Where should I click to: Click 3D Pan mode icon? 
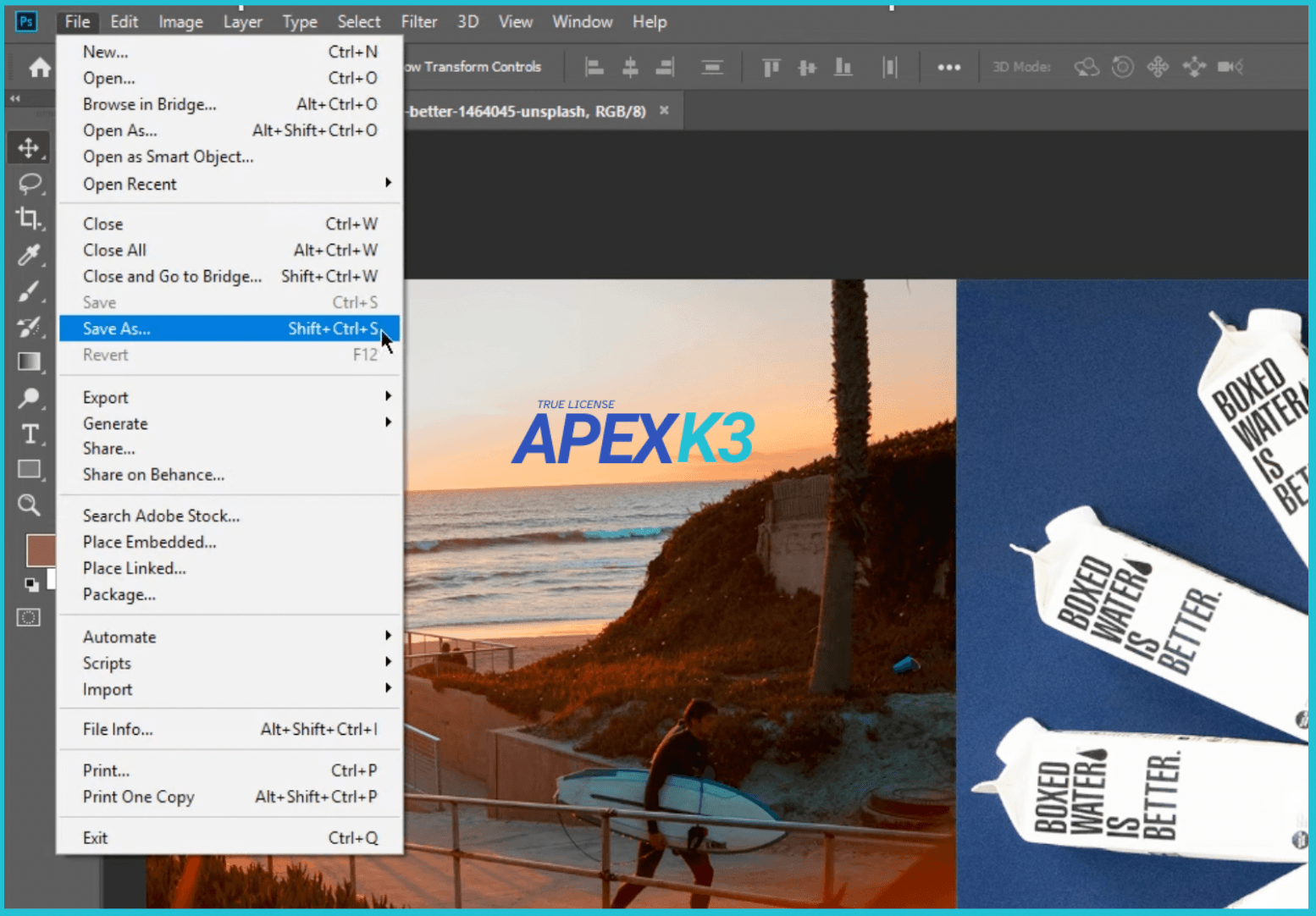tap(1158, 67)
